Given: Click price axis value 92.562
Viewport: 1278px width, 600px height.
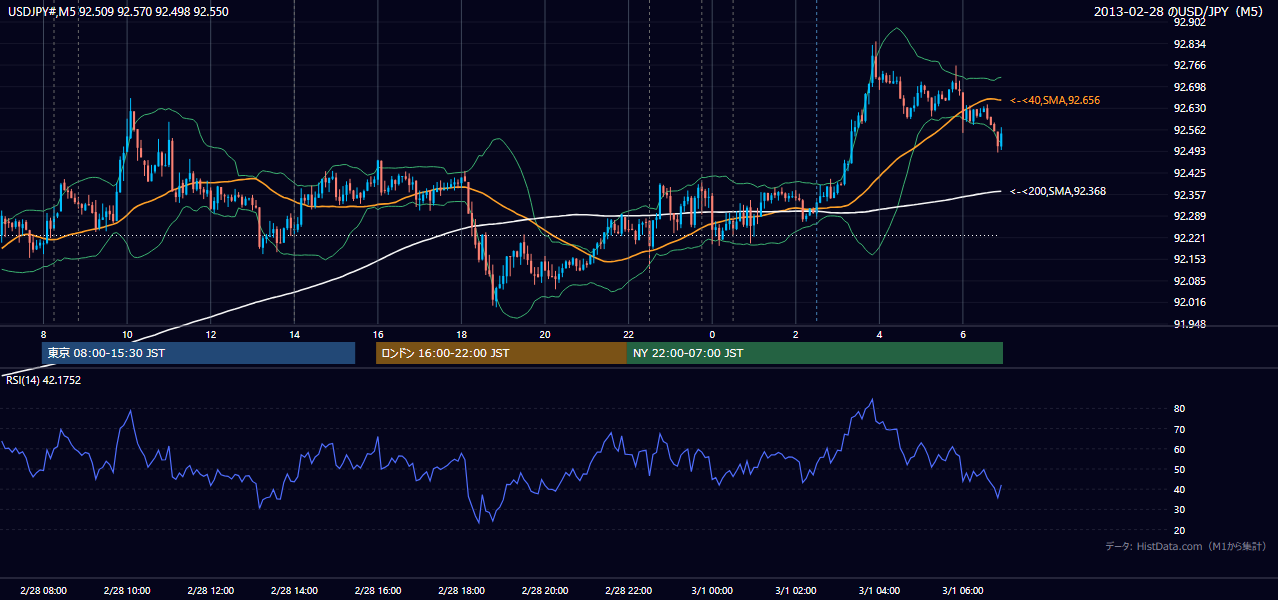Looking at the screenshot, I should tap(1190, 130).
